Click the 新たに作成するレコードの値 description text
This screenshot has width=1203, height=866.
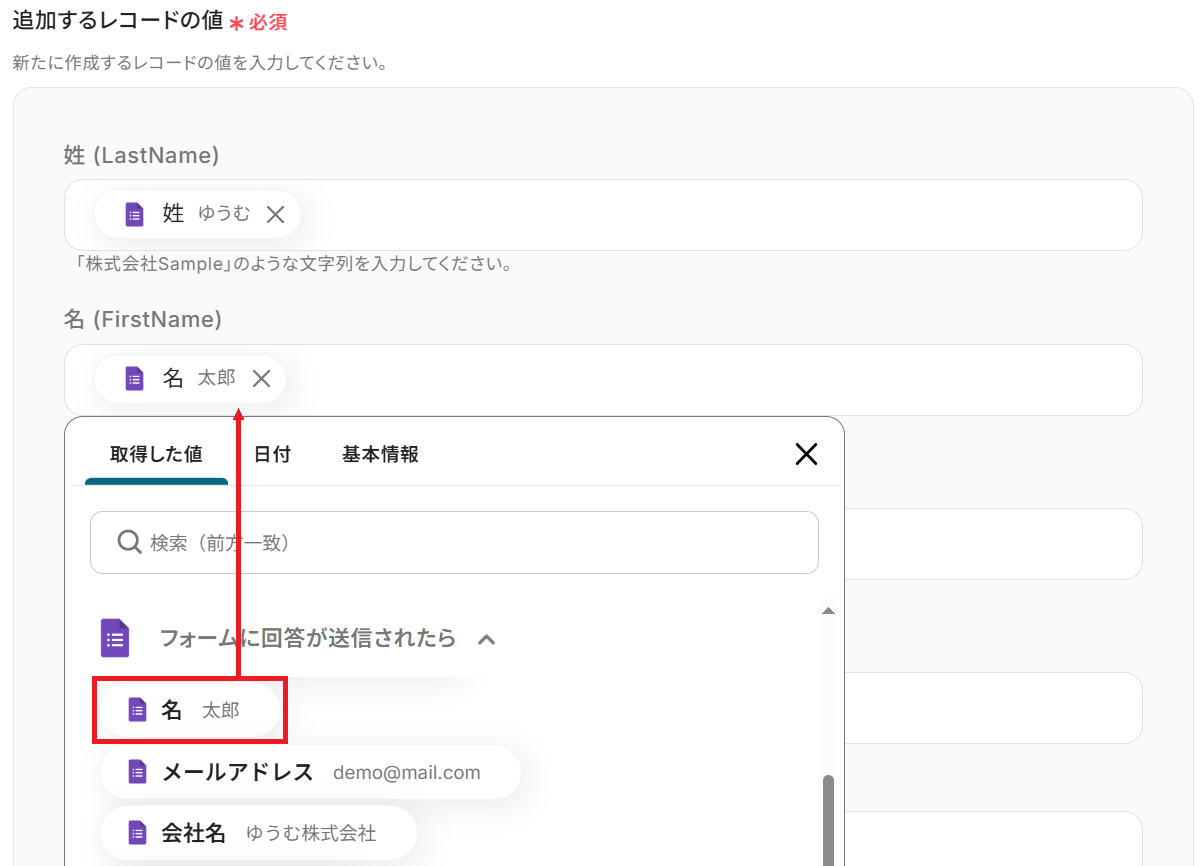tap(200, 63)
